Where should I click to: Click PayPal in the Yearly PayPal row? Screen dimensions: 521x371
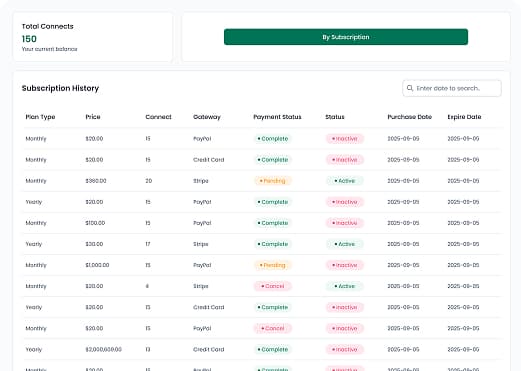[x=202, y=202]
